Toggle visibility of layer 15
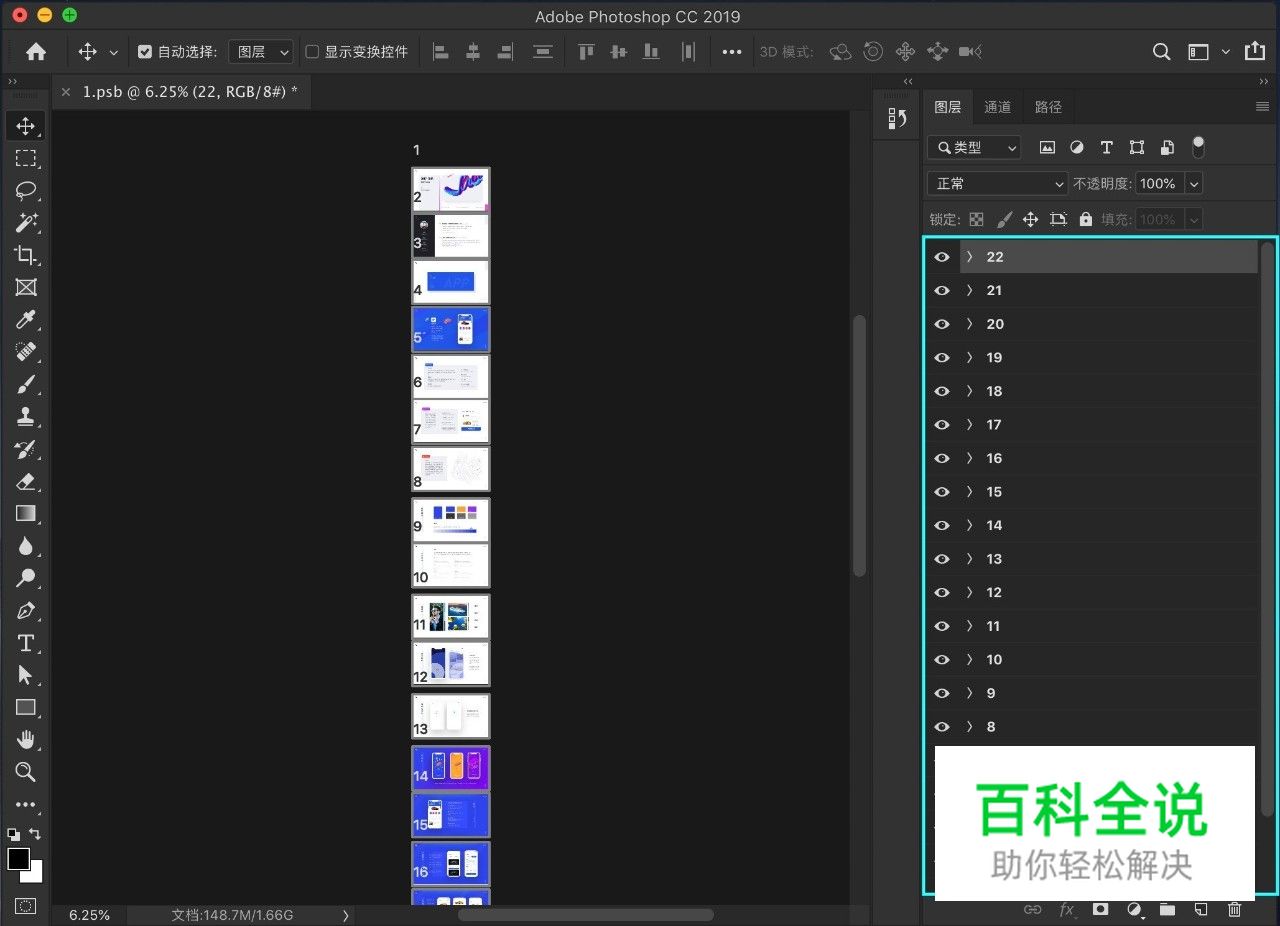Image resolution: width=1280 pixels, height=926 pixels. [941, 491]
